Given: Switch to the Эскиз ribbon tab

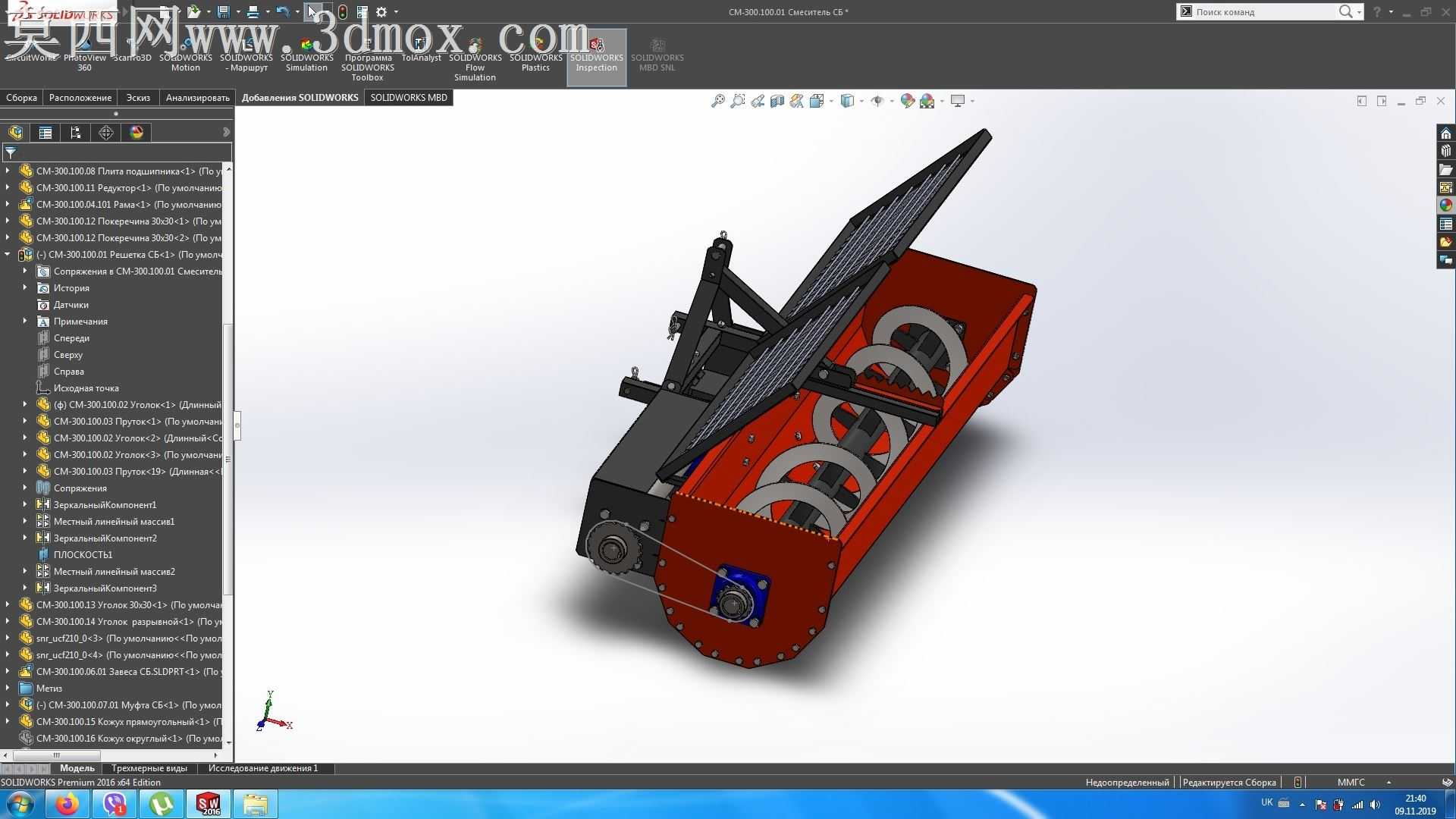Looking at the screenshot, I should click(x=138, y=98).
